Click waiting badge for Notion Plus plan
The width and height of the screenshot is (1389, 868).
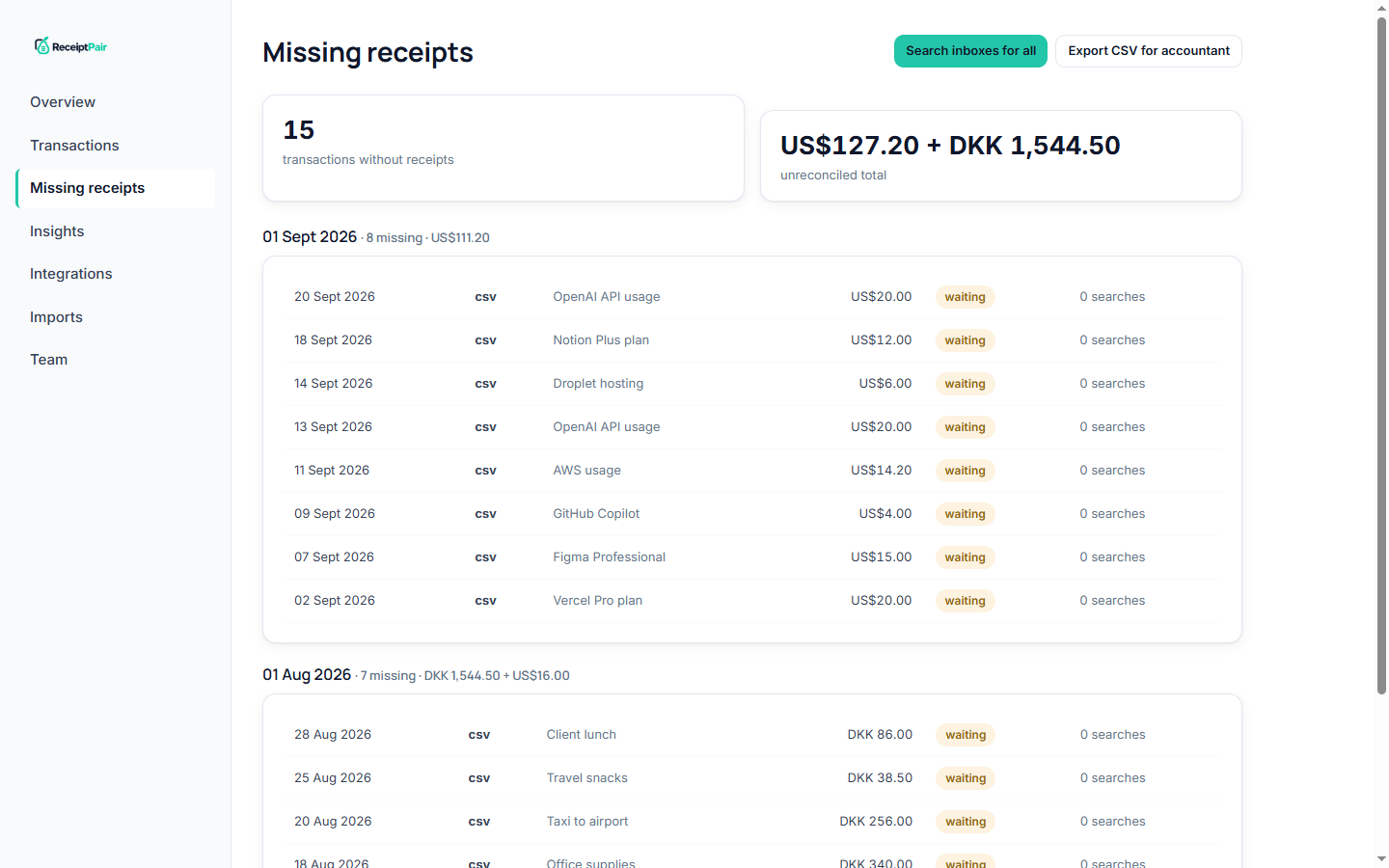coord(965,340)
